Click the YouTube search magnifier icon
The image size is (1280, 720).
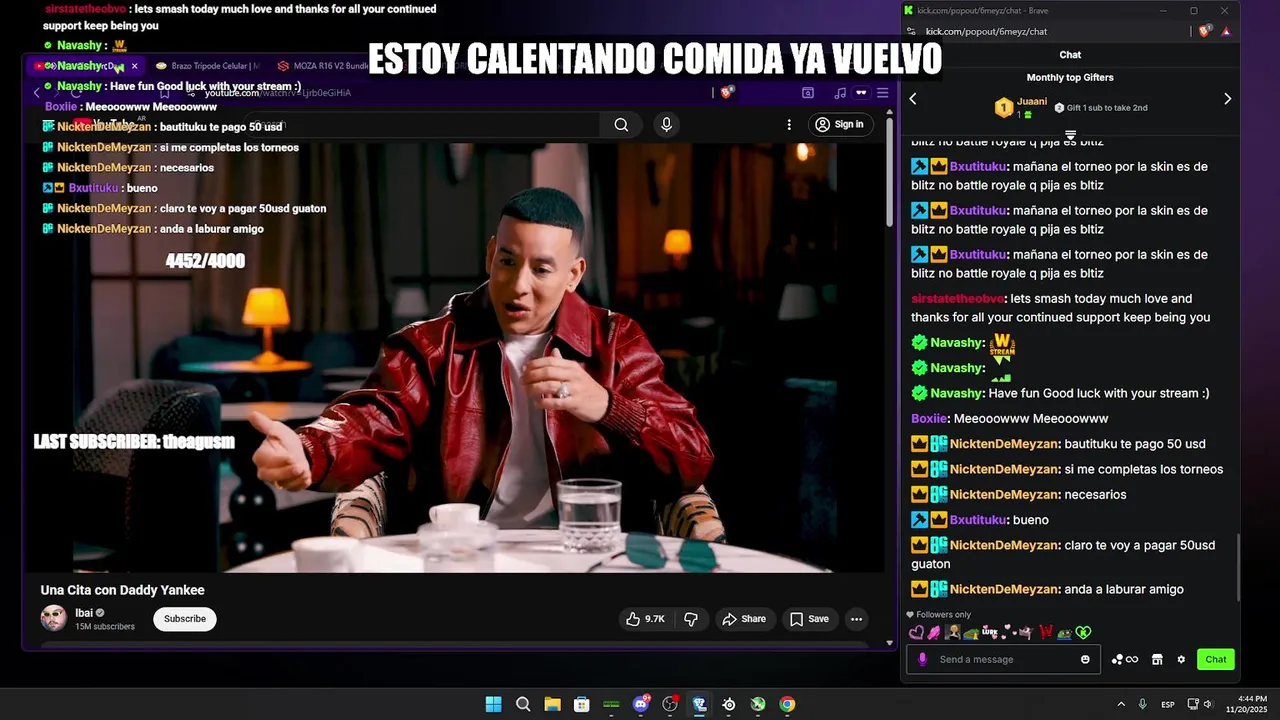point(621,125)
